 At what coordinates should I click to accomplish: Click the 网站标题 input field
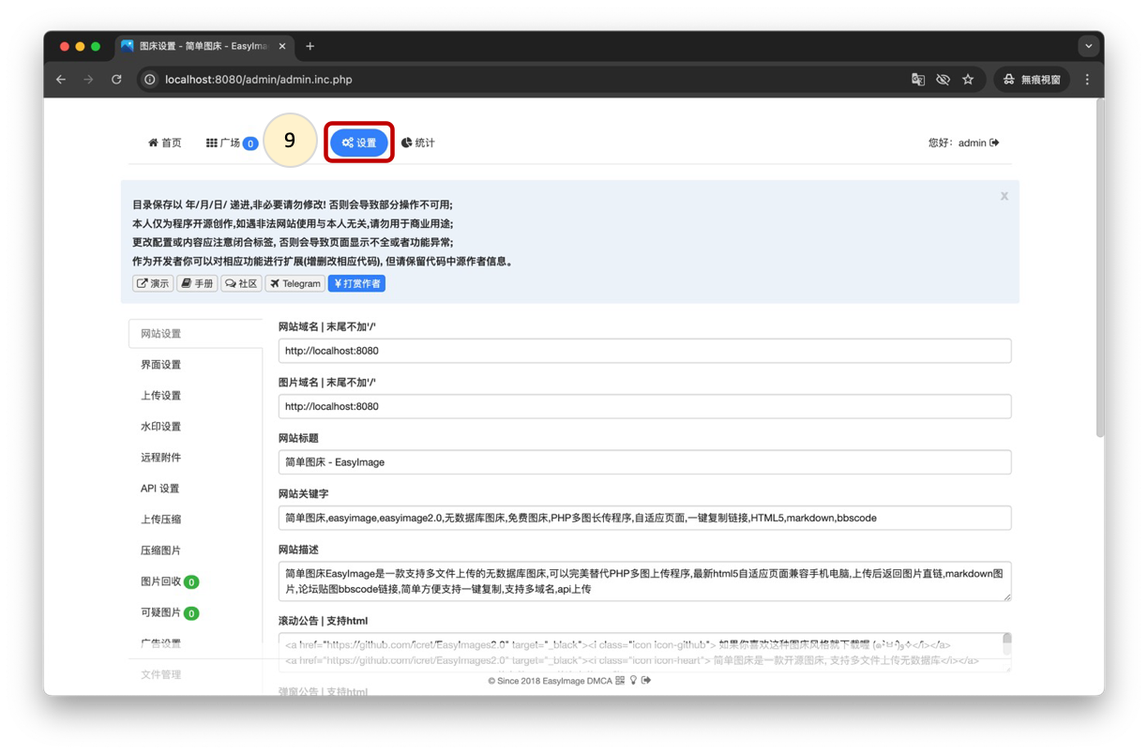(644, 462)
